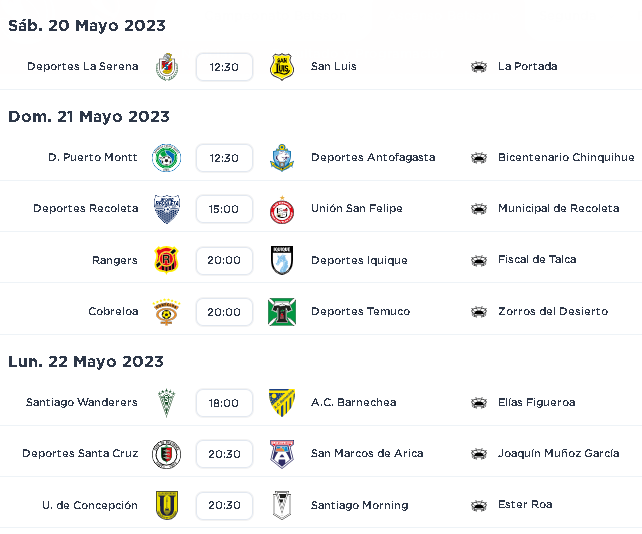The height and width of the screenshot is (534, 642).
Task: Open the Unión San Felipe team link
Action: coord(357,208)
